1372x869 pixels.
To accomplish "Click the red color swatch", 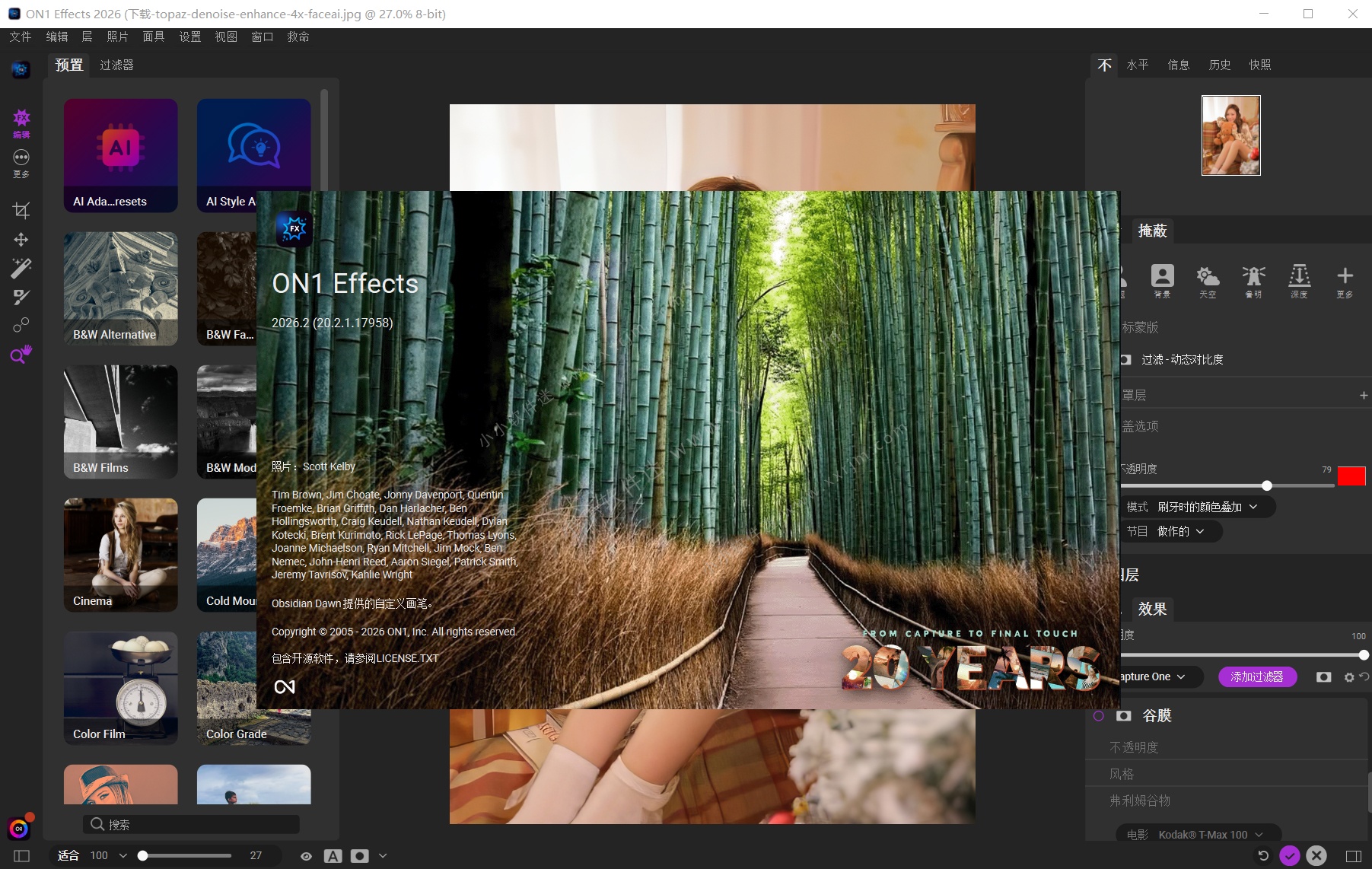I will (x=1351, y=476).
